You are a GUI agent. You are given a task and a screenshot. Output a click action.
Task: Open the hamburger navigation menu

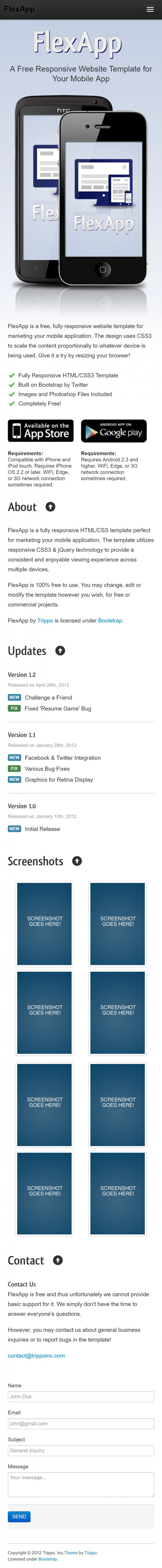[150, 9]
